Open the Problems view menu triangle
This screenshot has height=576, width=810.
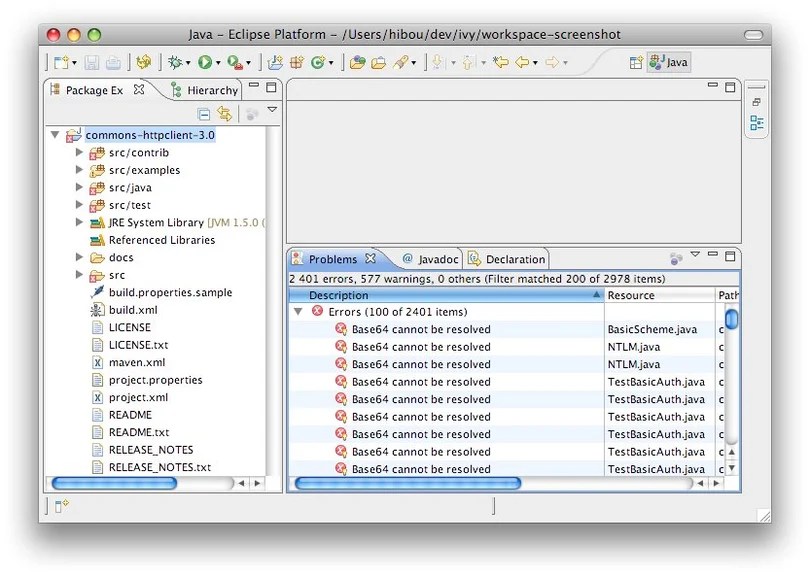pos(695,254)
